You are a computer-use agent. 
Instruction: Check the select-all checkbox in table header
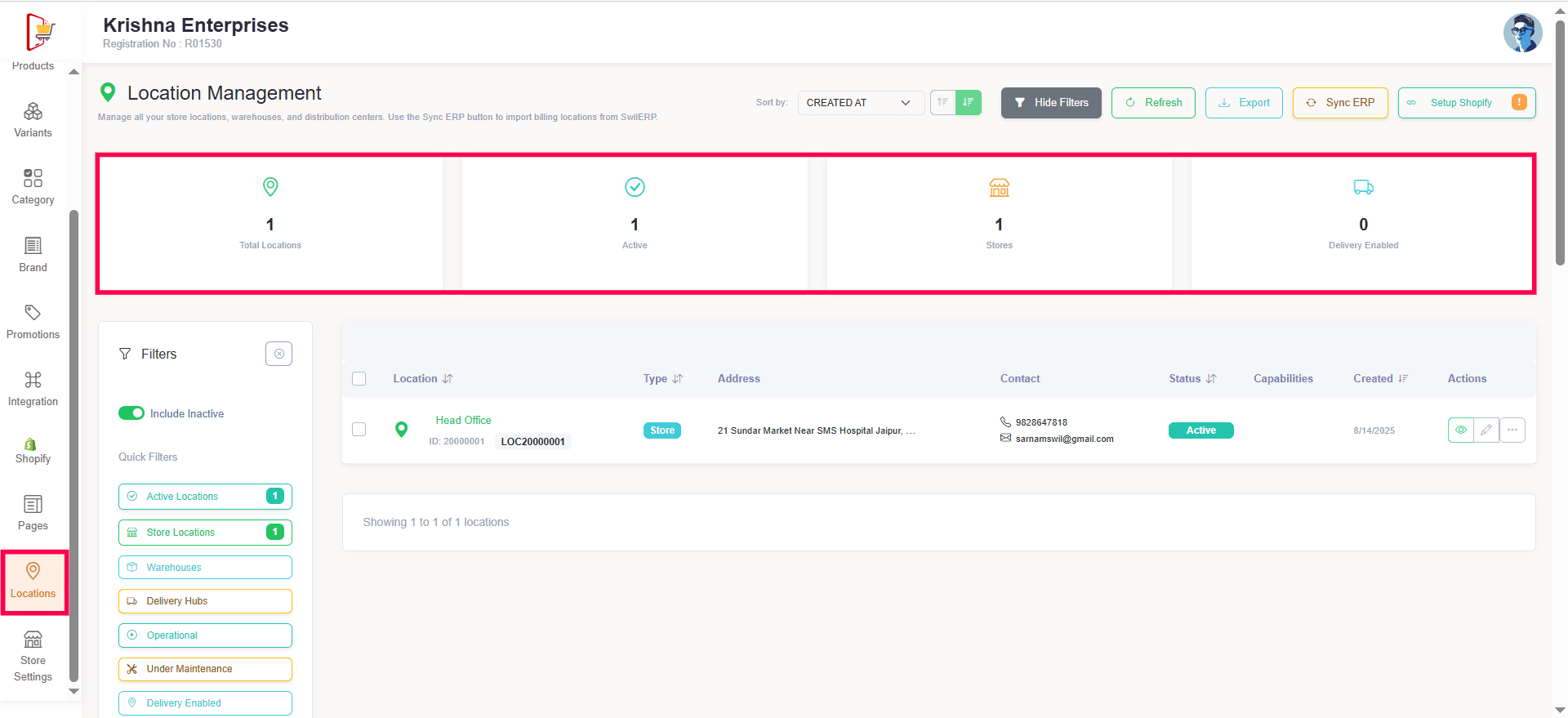click(x=359, y=378)
